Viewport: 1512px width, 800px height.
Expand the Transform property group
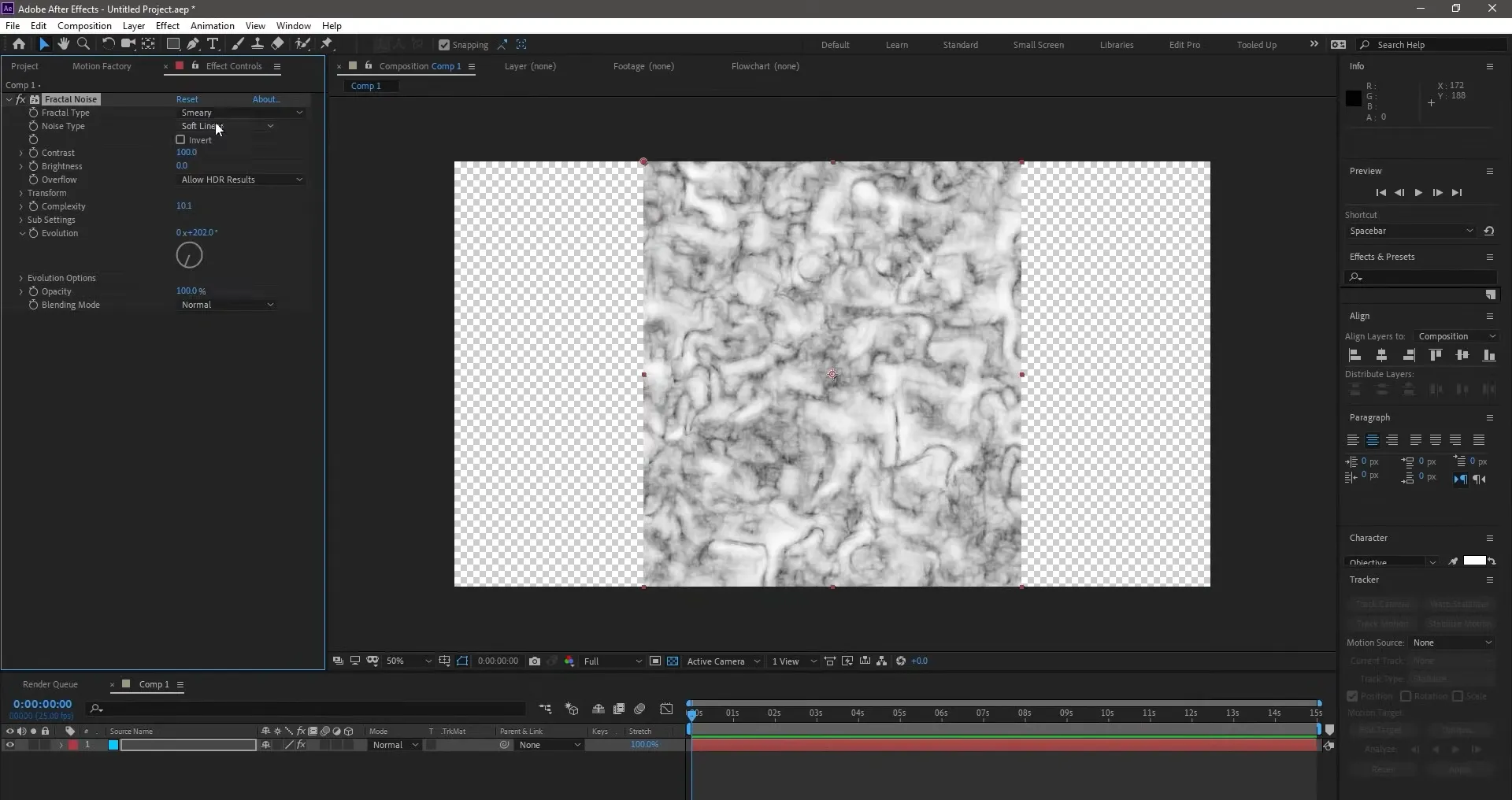(x=21, y=193)
